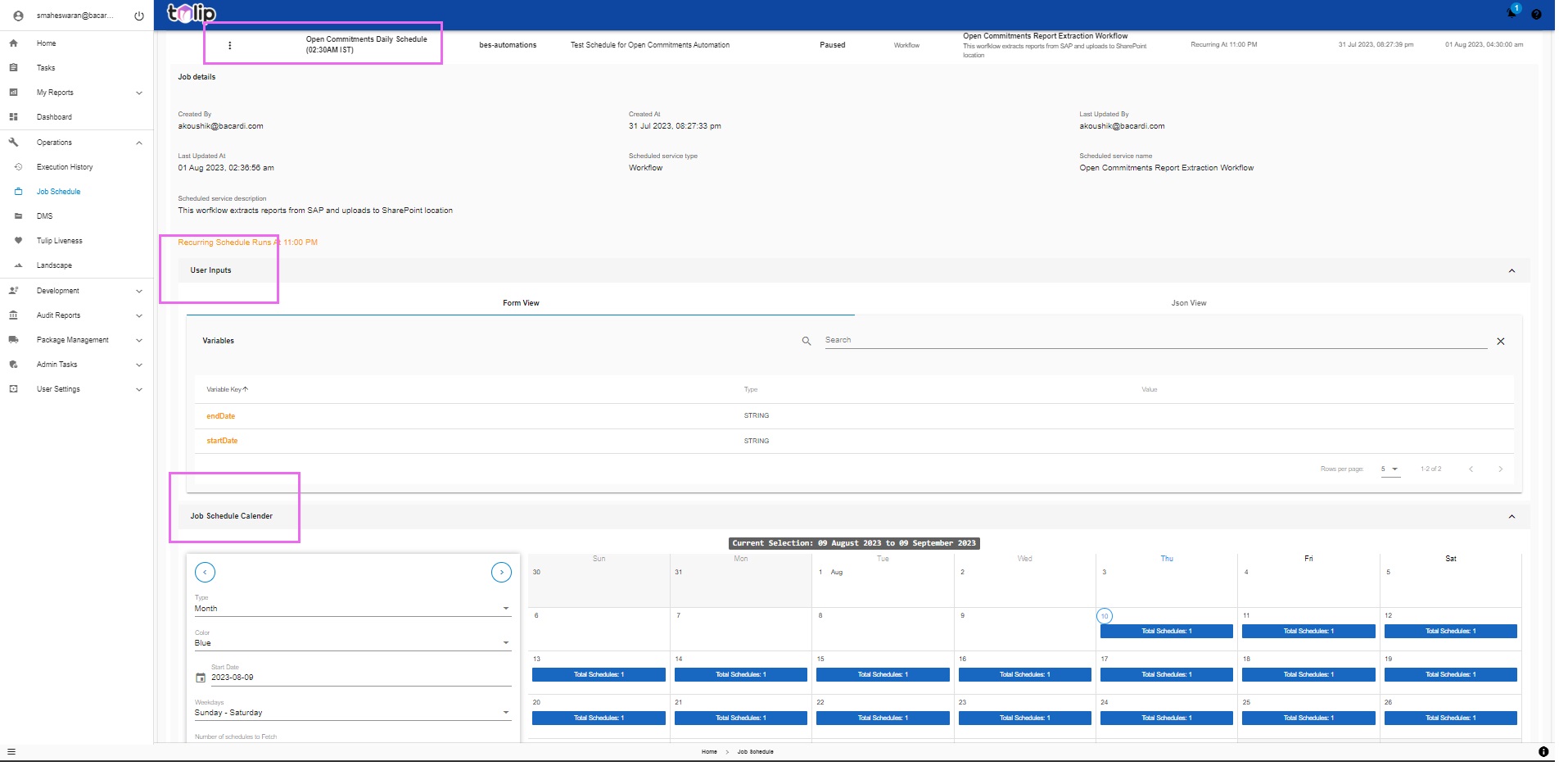Viewport: 1568px width, 766px height.
Task: Click the Variables Search input field
Action: [1155, 340]
